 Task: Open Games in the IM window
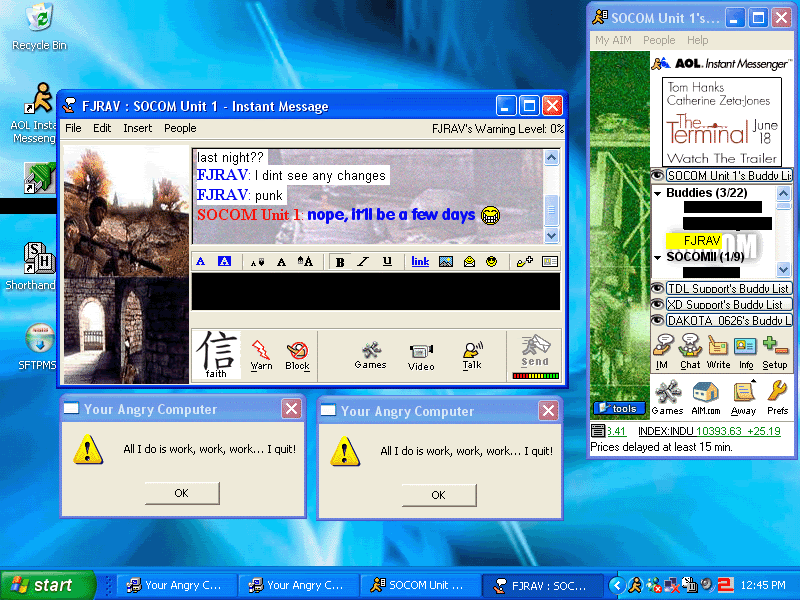click(370, 355)
